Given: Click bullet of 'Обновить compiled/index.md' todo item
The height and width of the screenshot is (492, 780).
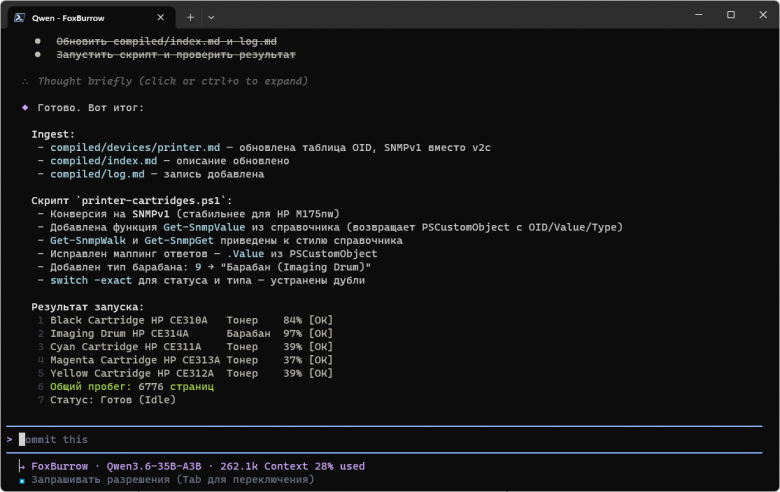Looking at the screenshot, I should 37,41.
